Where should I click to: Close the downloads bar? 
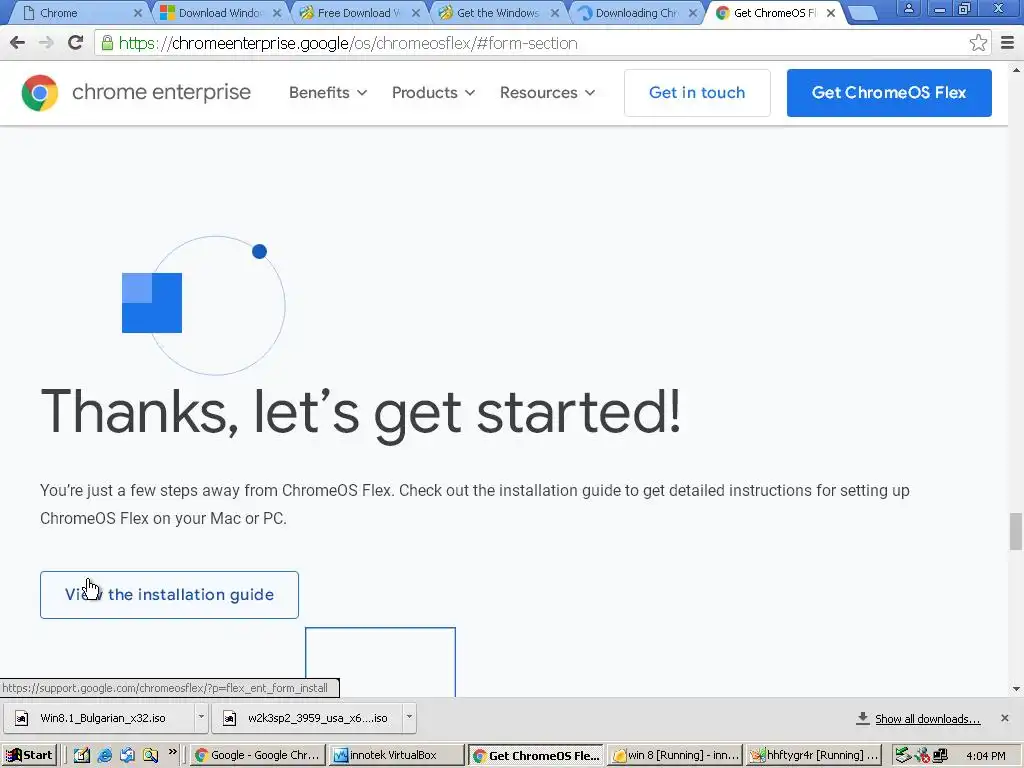(1004, 718)
